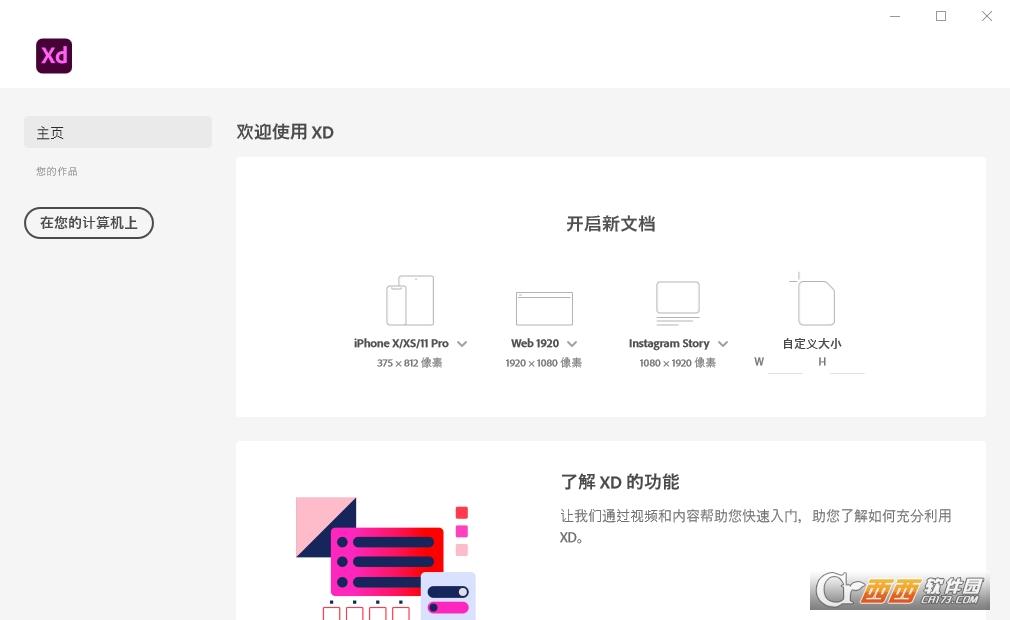The image size is (1010, 620).
Task: Click the 自定义大小 label
Action: click(x=811, y=343)
